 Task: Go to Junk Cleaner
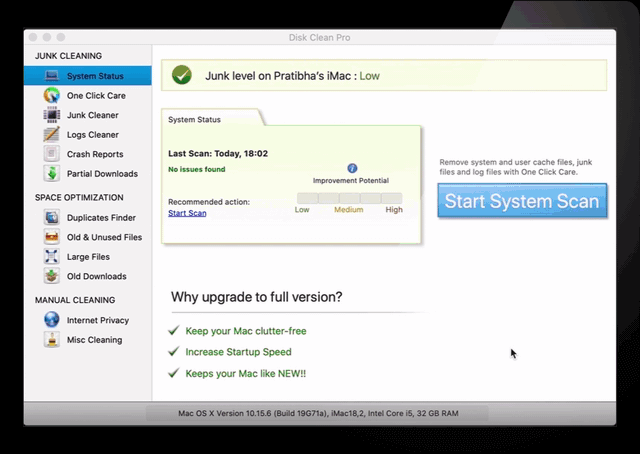(88, 115)
